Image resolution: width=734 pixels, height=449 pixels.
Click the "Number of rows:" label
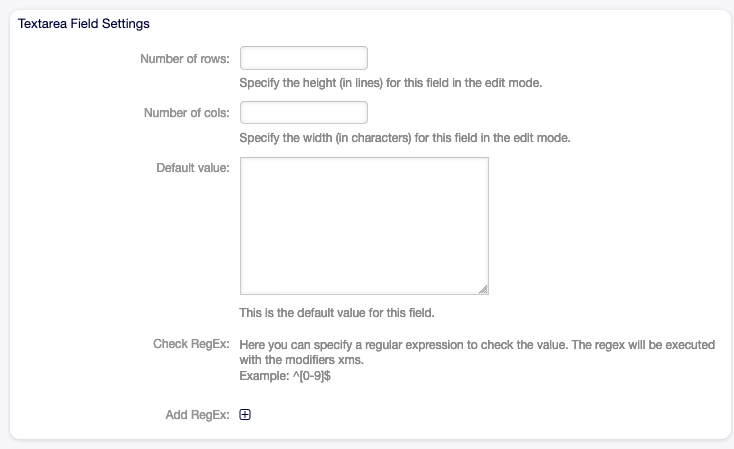186,58
